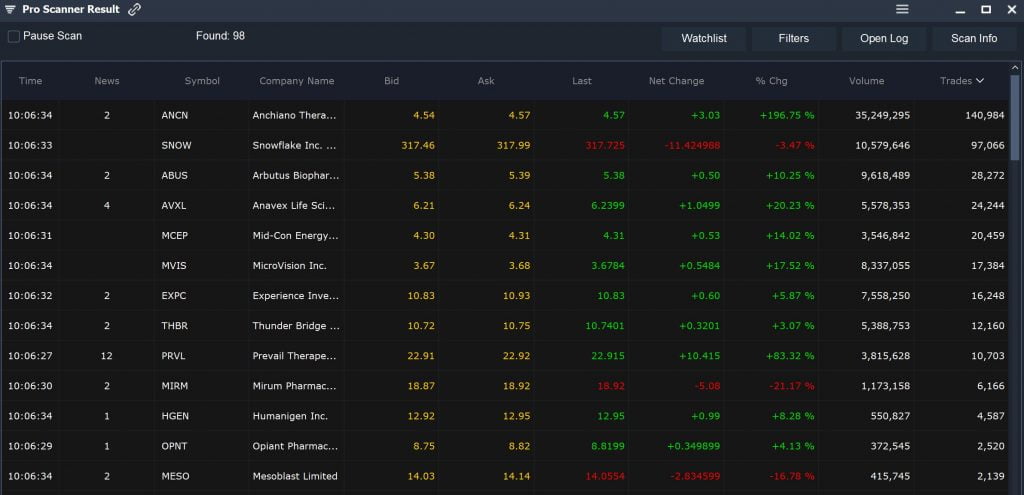
Task: Open the Filters panel
Action: point(794,39)
